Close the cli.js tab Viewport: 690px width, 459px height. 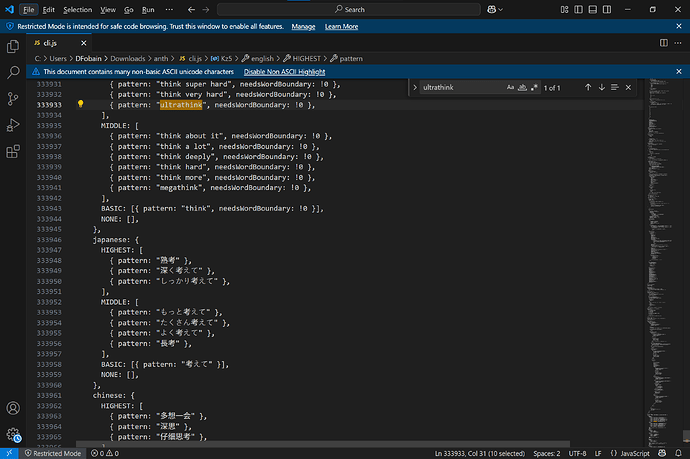coord(84,43)
